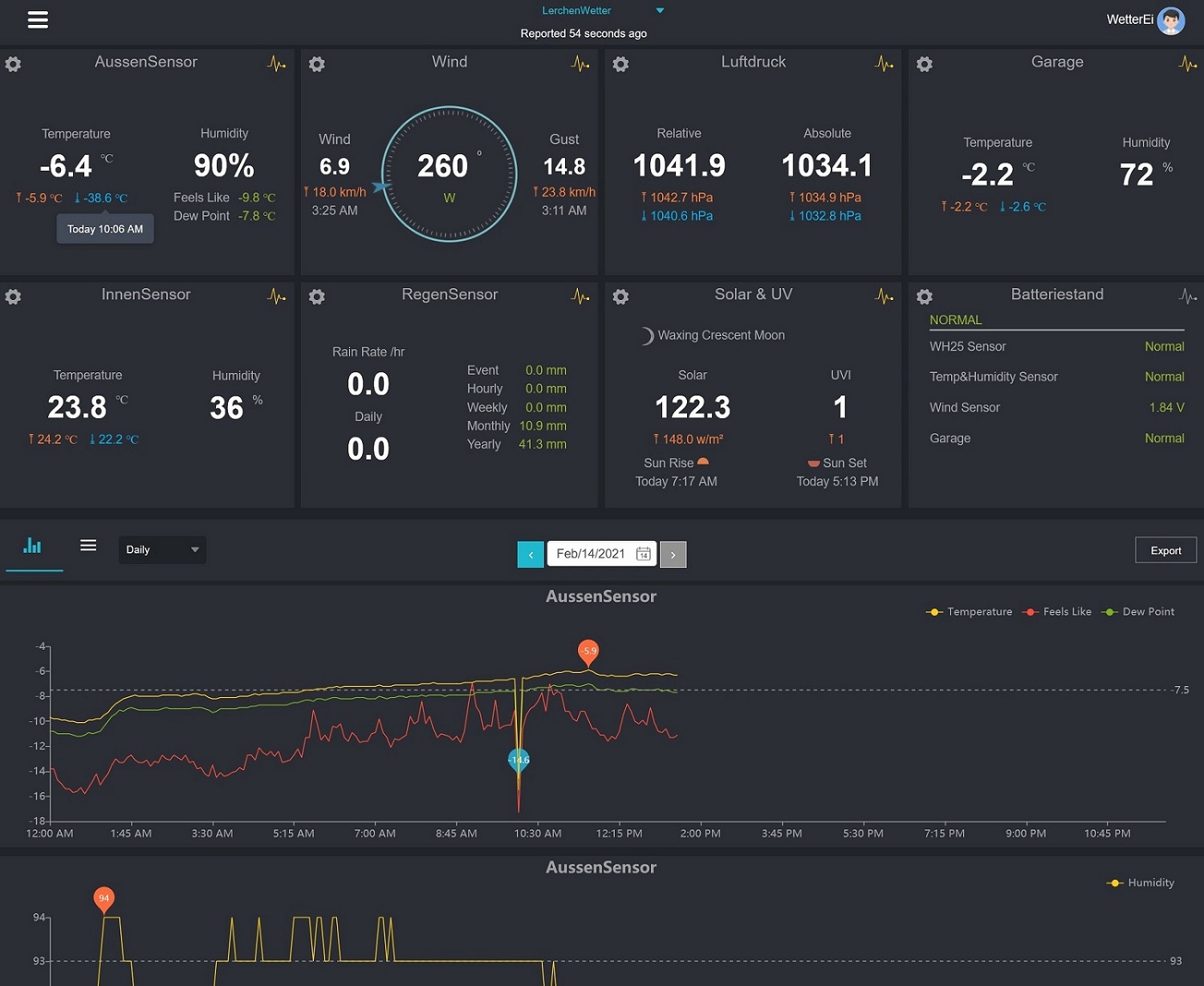Open AussenSensor settings gear
This screenshot has width=1204, height=986.
click(13, 64)
